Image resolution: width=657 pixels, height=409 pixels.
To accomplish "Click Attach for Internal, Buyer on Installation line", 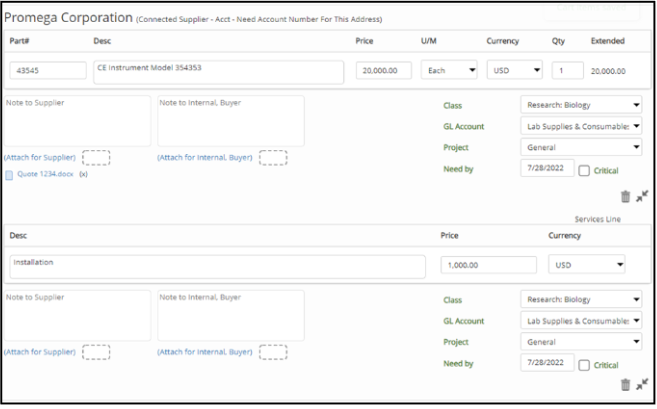I will tap(205, 352).
